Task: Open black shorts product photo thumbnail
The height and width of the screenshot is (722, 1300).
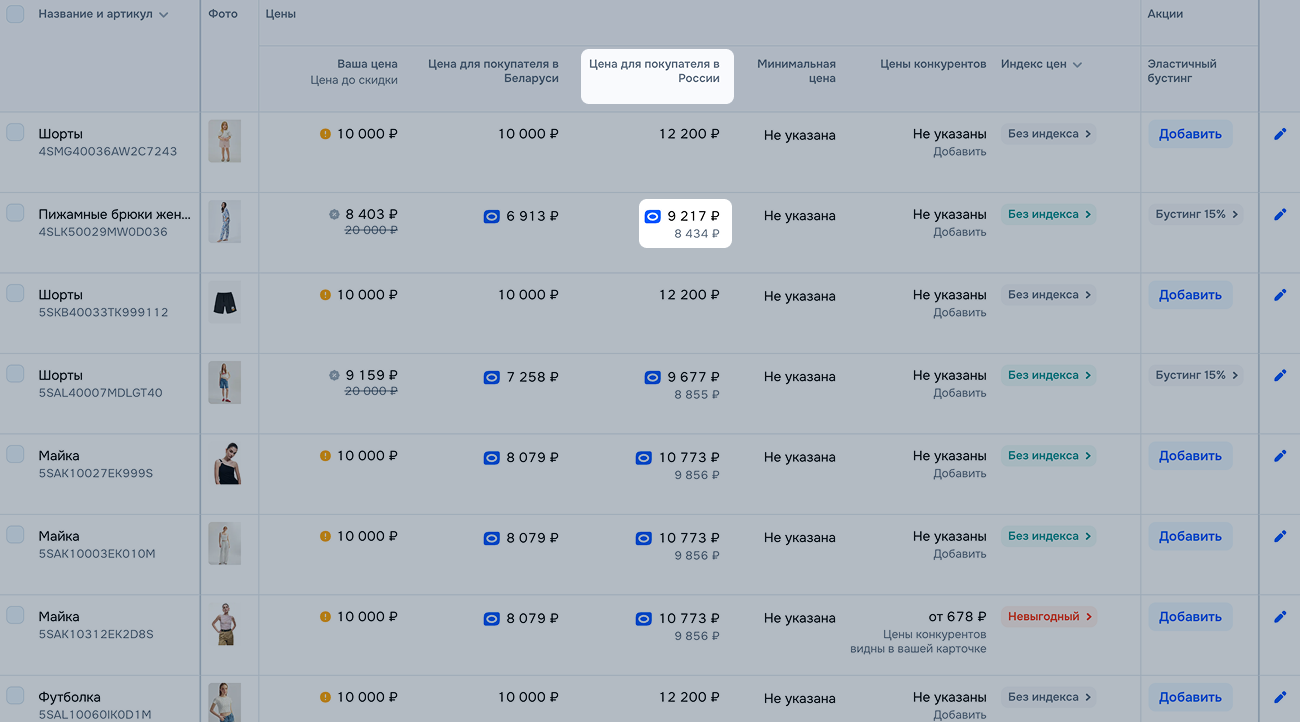Action: coord(225,302)
